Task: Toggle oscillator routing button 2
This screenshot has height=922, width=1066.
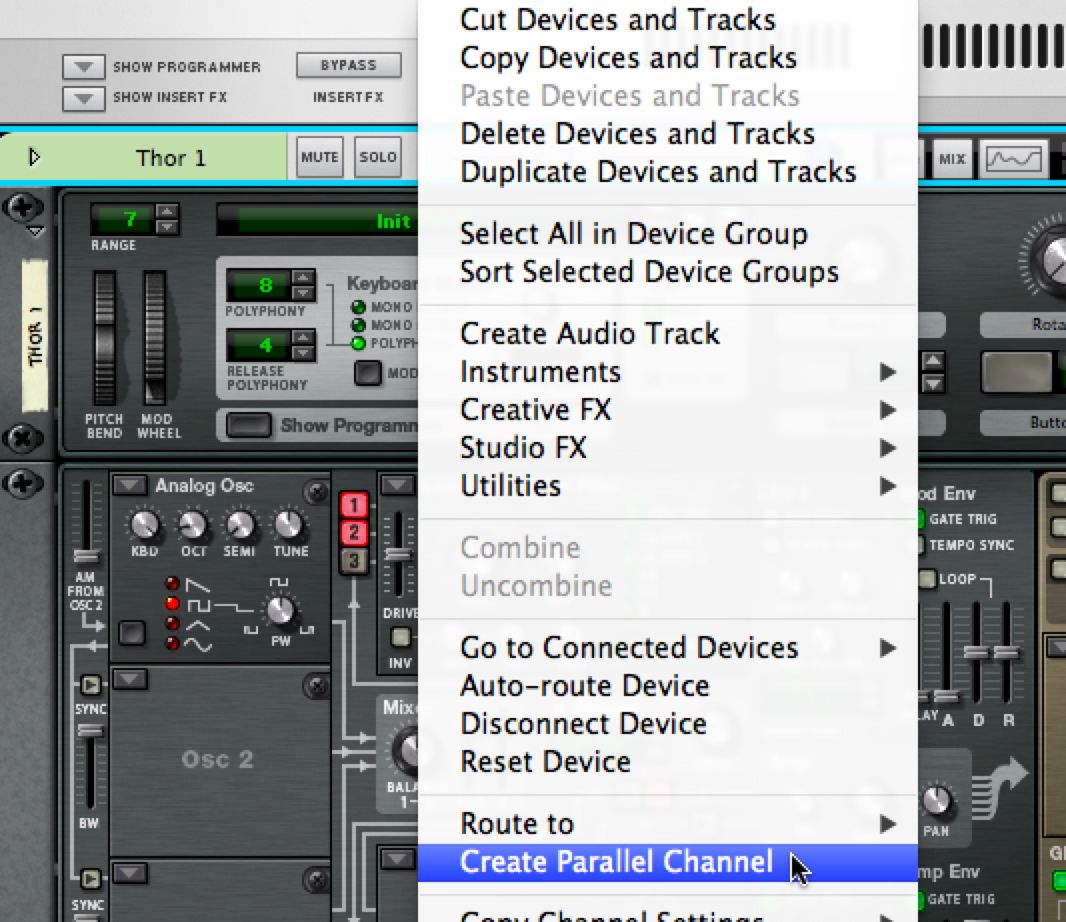Action: point(354,533)
